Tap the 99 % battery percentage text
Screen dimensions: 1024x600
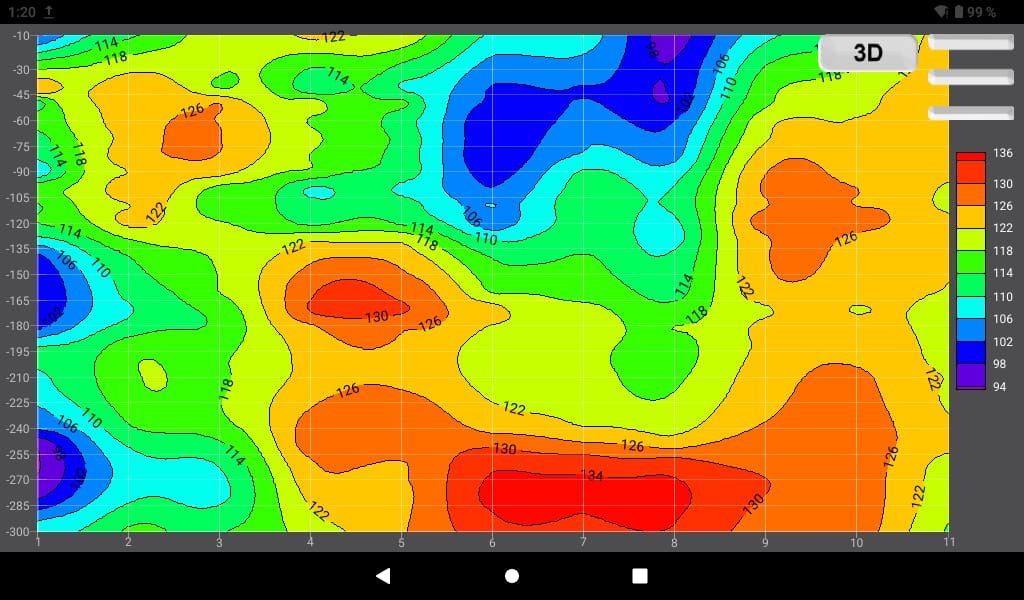coord(982,12)
